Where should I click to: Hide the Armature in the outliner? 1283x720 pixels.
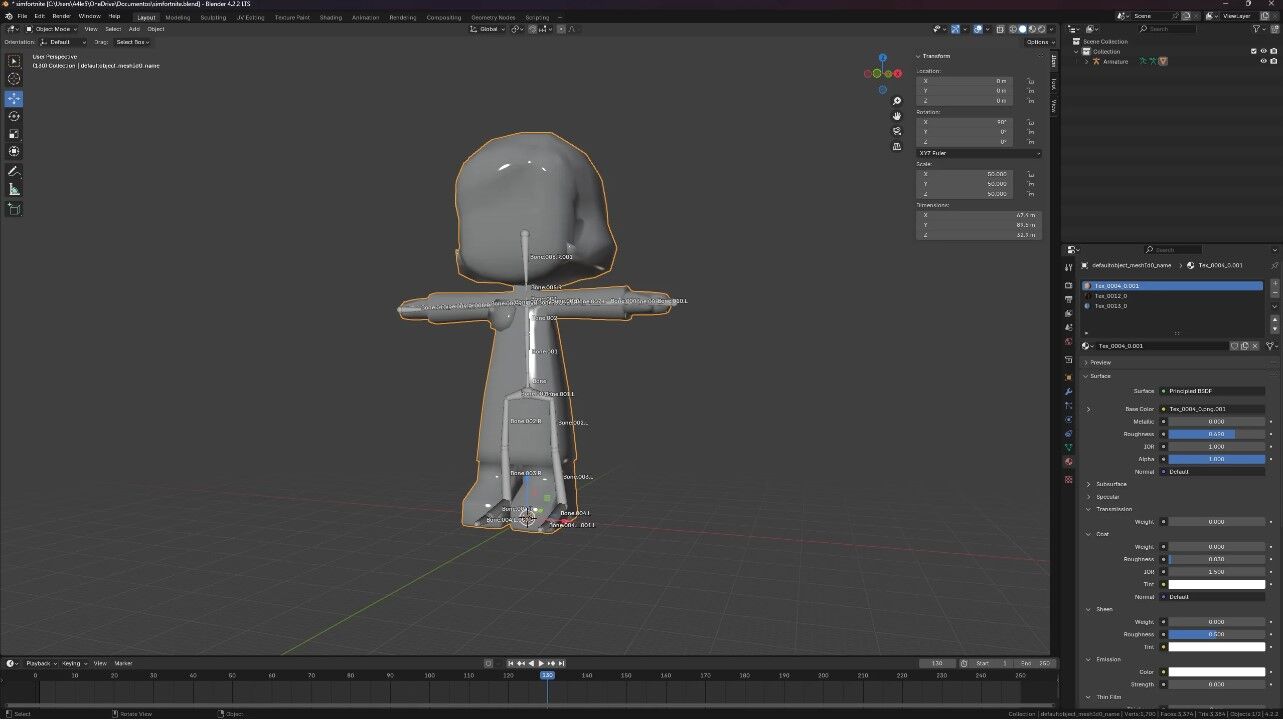click(1263, 61)
